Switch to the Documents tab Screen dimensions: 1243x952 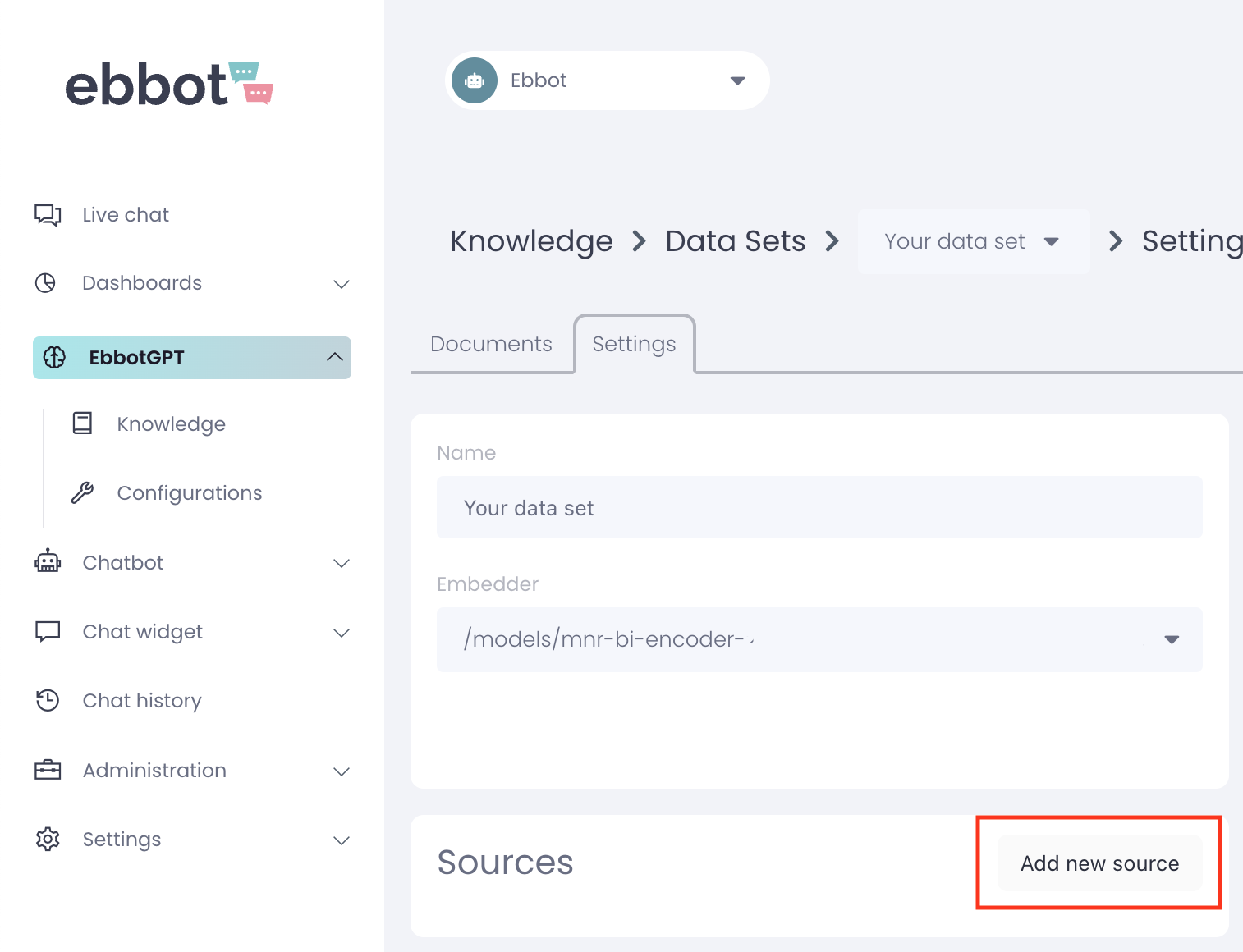pos(491,344)
